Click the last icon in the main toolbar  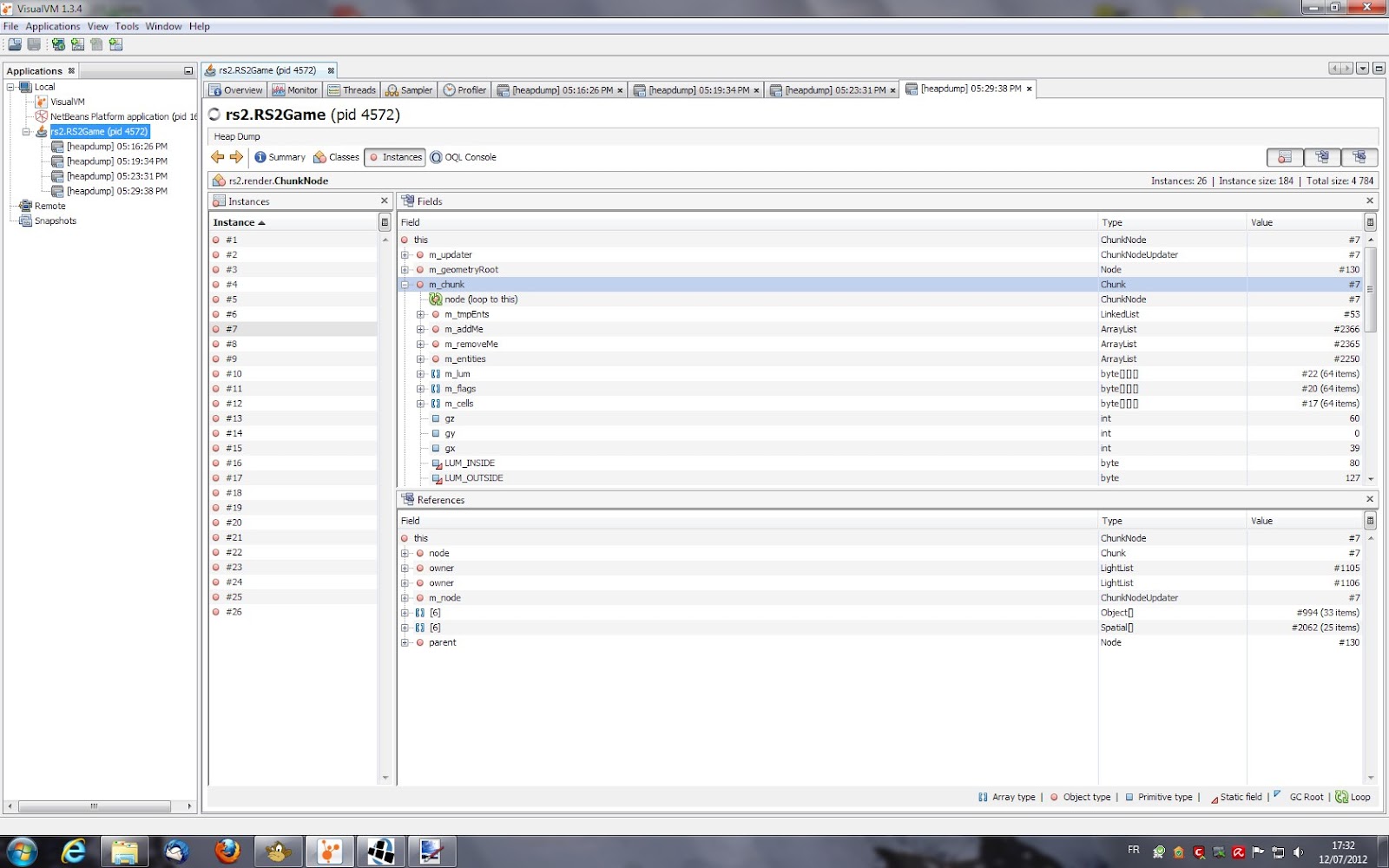115,44
